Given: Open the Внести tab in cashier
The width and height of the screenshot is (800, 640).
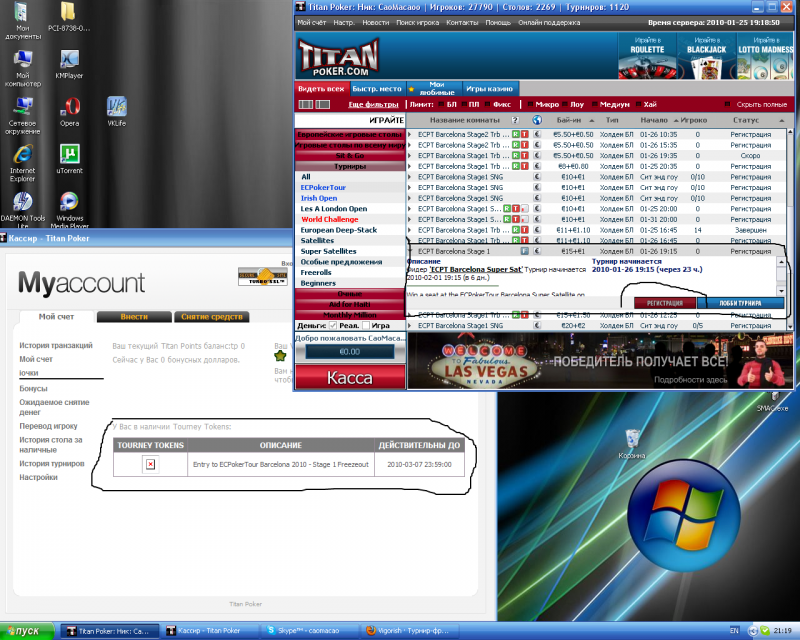Looking at the screenshot, I should point(134,317).
